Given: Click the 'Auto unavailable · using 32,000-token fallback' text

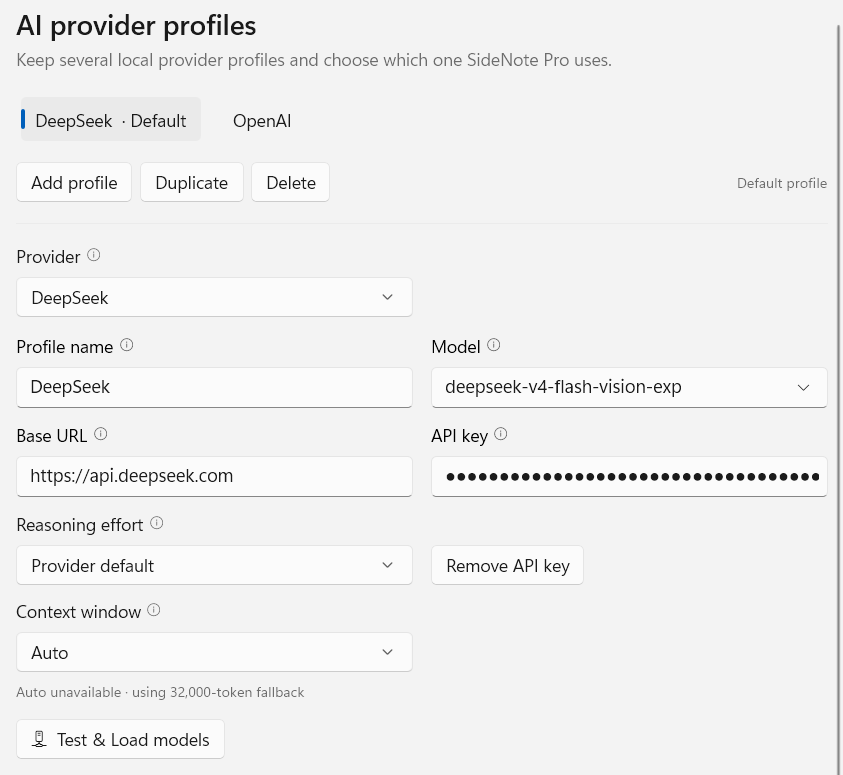Looking at the screenshot, I should (160, 692).
